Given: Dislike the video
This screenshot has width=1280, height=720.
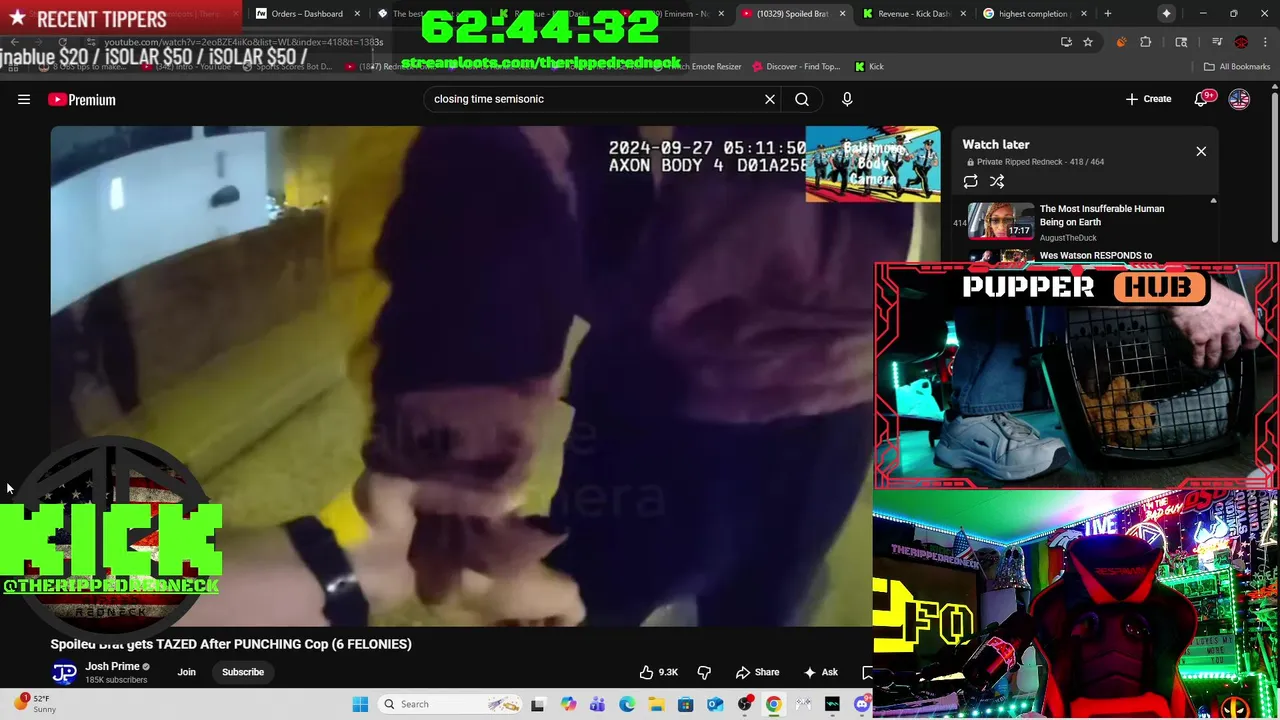Looking at the screenshot, I should click(704, 672).
